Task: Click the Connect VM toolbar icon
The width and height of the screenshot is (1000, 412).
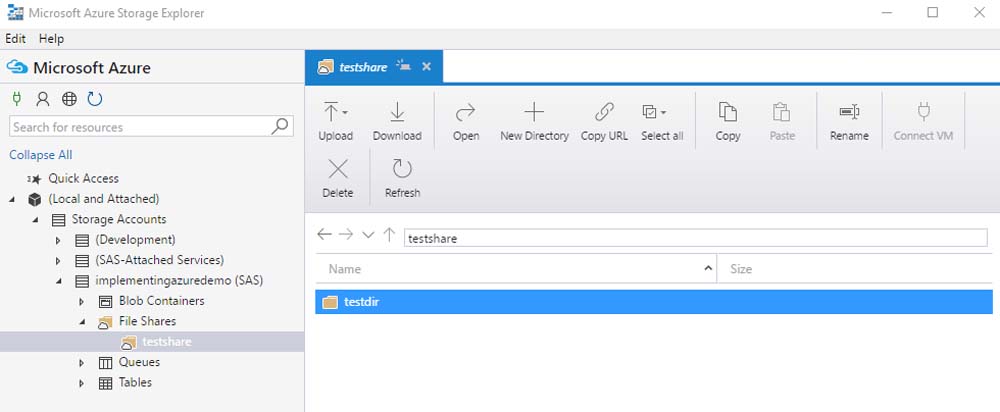Action: [923, 112]
